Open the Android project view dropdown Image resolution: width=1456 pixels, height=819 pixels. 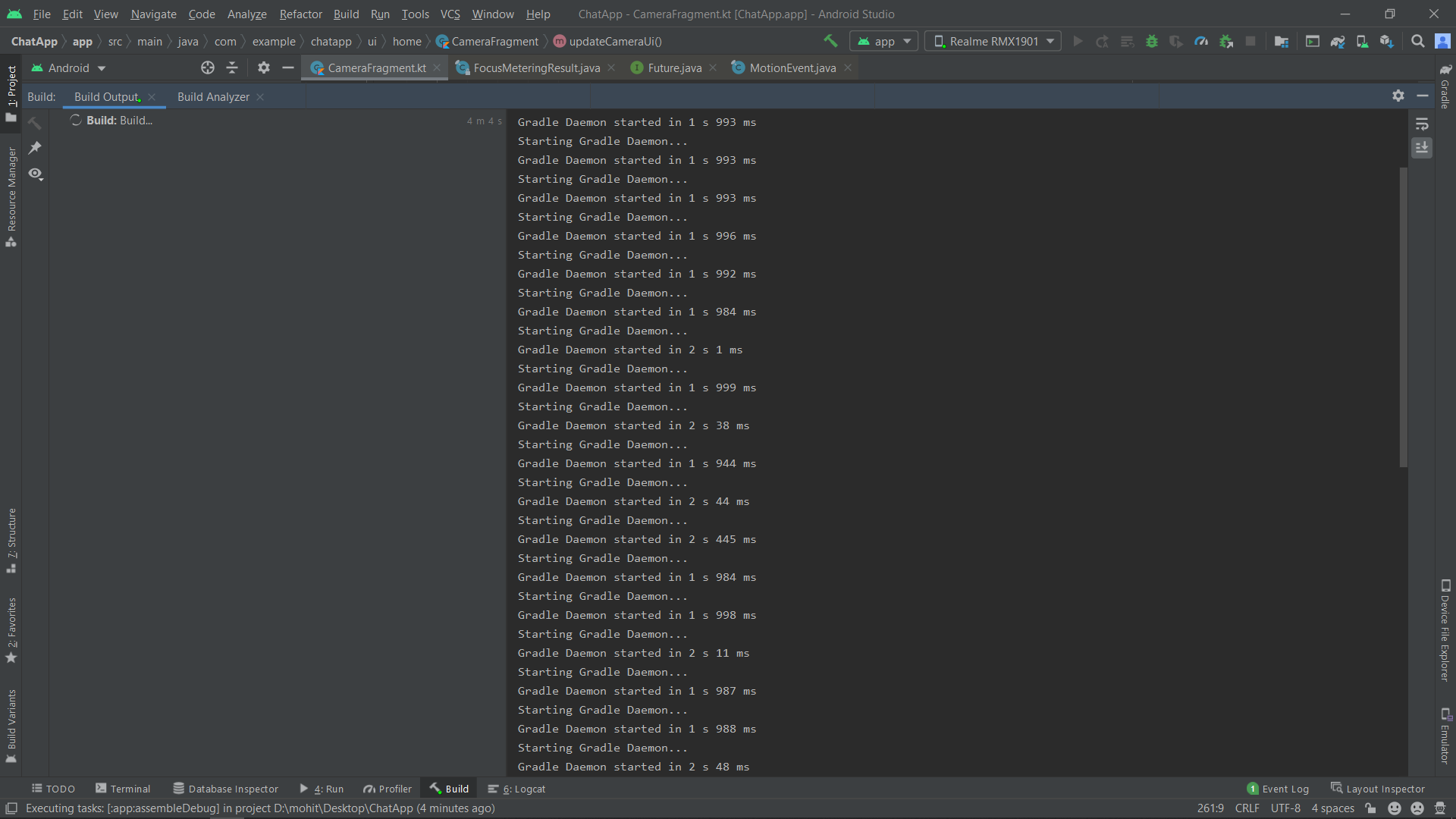coord(69,67)
